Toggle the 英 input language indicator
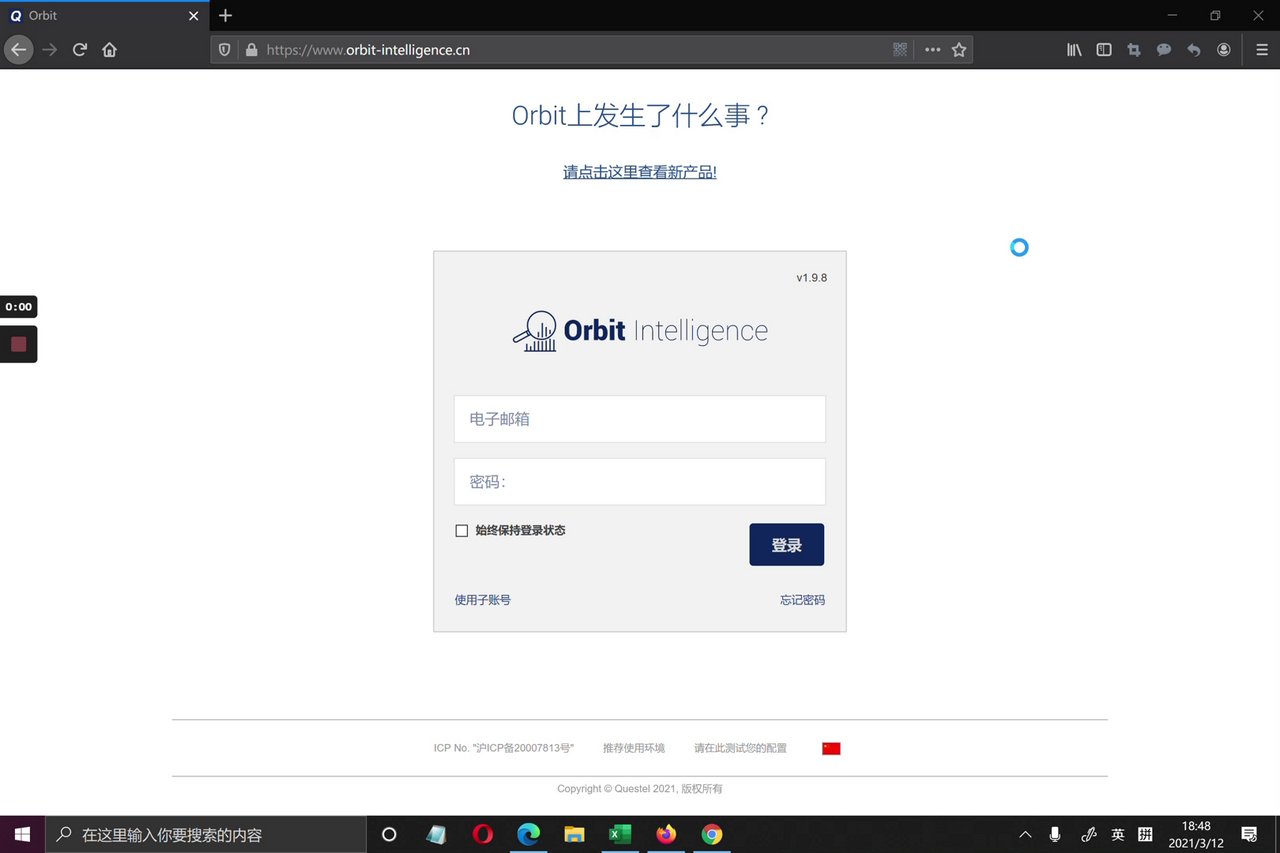Screen dimensions: 1280x853 point(1118,834)
